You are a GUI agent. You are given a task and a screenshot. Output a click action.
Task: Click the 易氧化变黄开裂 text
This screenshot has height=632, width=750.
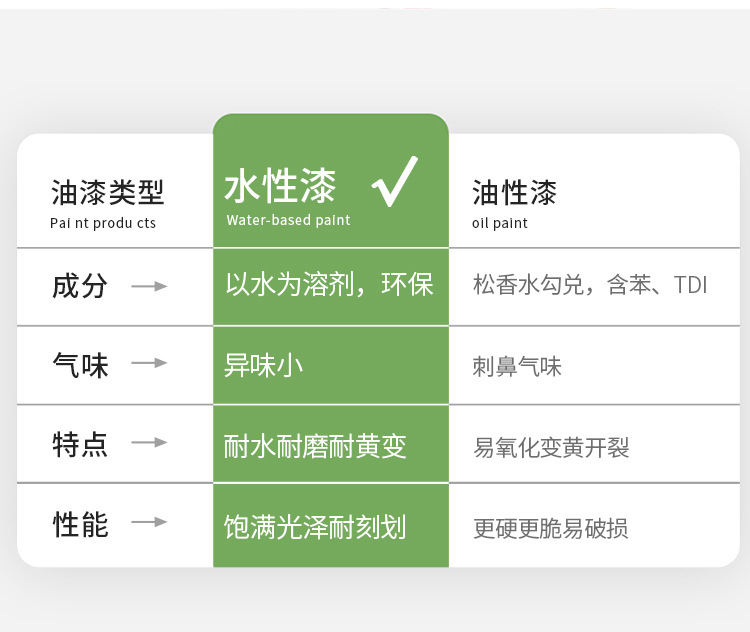pos(551,447)
